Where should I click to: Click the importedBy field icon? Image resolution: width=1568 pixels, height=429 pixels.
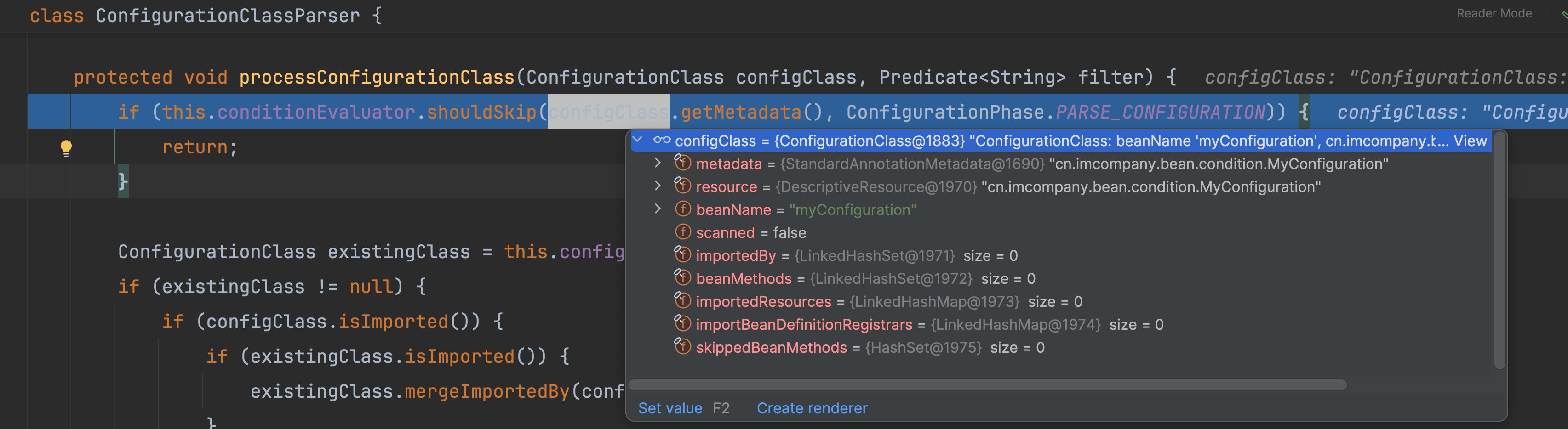(x=682, y=254)
